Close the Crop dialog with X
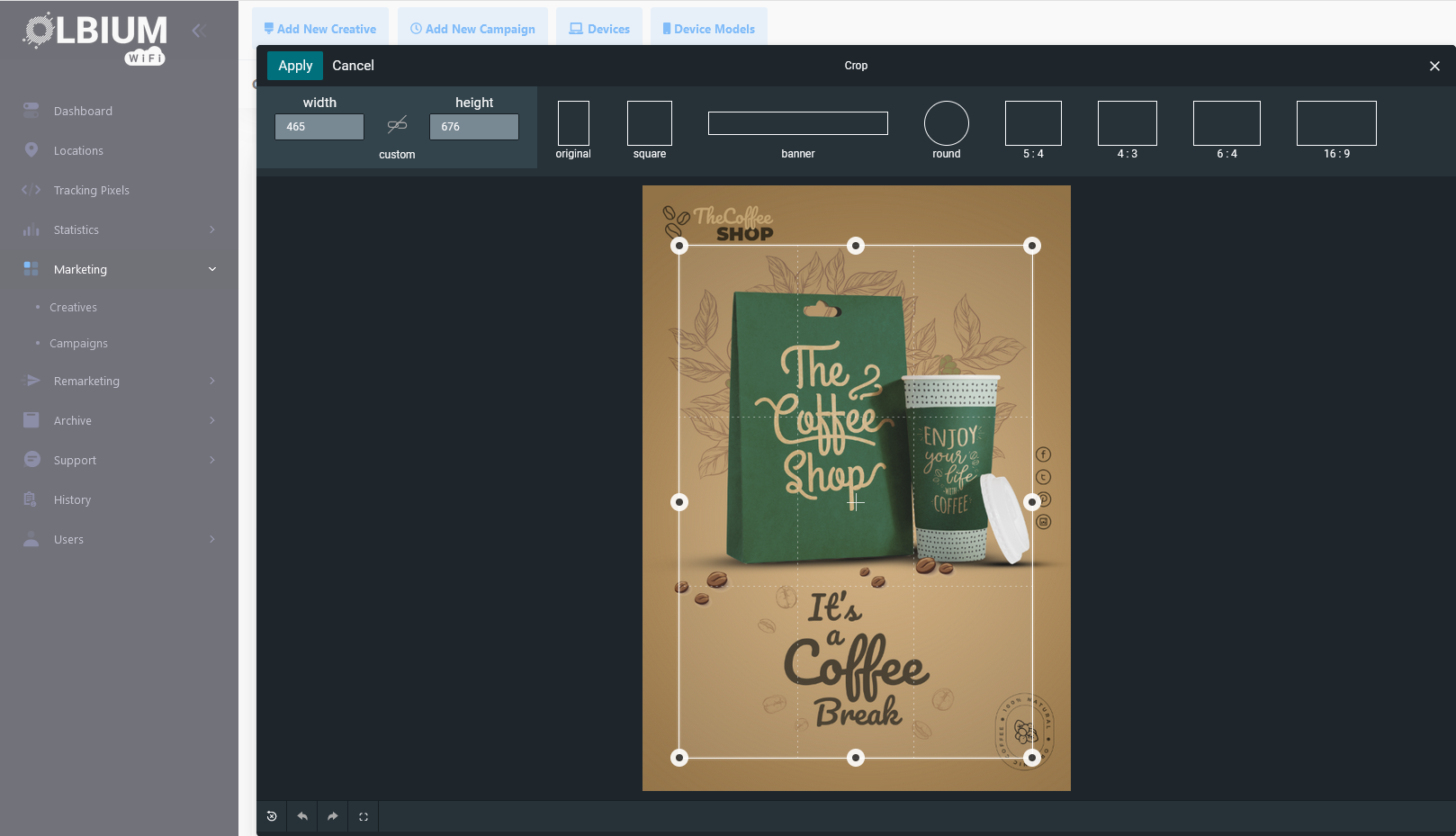 tap(1434, 66)
